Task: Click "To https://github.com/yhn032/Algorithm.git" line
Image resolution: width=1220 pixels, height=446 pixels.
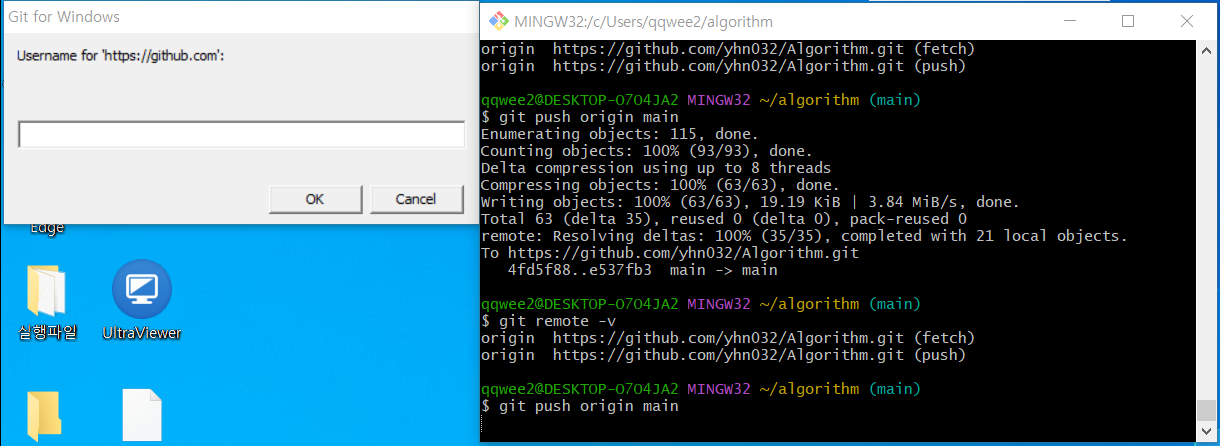Action: pos(669,253)
